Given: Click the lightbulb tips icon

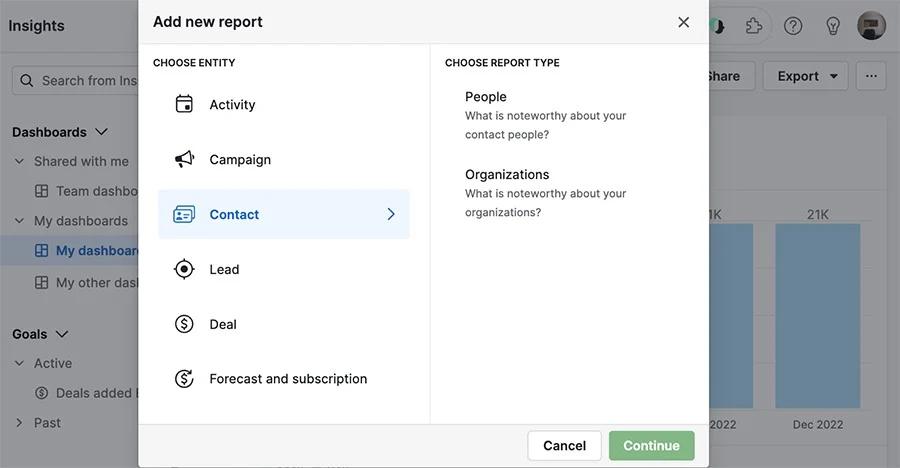Looking at the screenshot, I should pos(832,26).
